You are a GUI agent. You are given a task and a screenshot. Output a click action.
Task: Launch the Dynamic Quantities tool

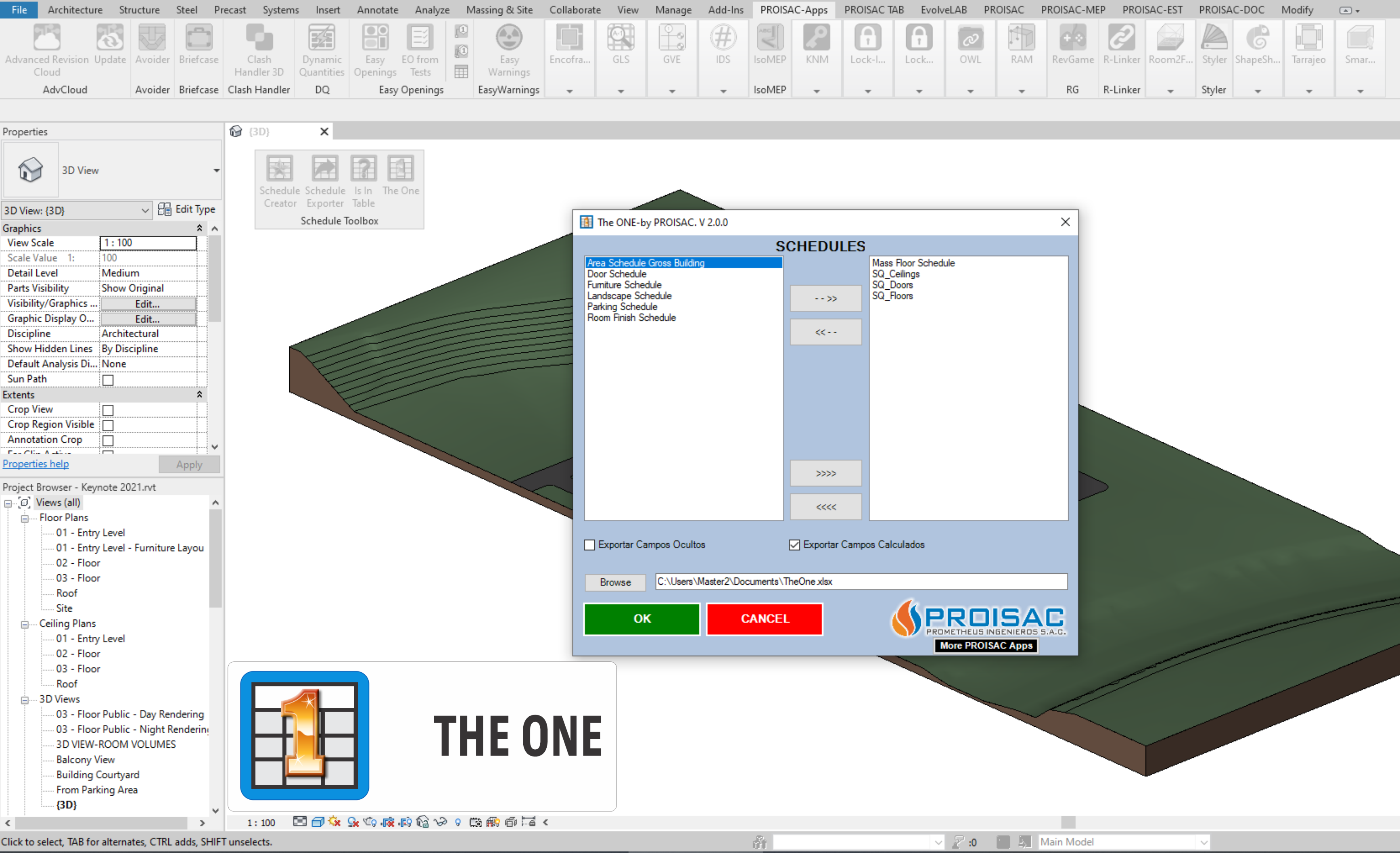(x=322, y=50)
